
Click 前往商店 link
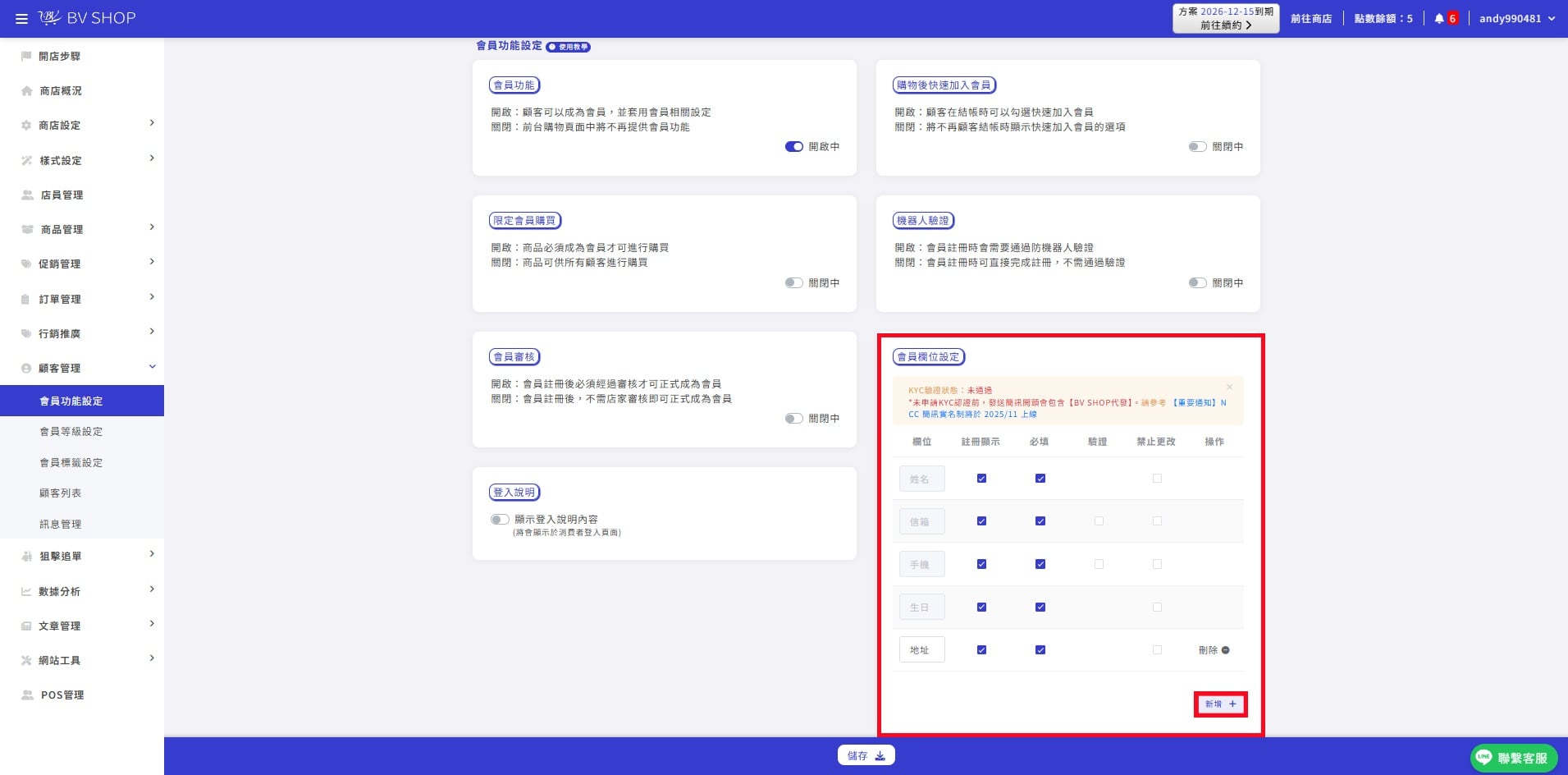click(1311, 18)
